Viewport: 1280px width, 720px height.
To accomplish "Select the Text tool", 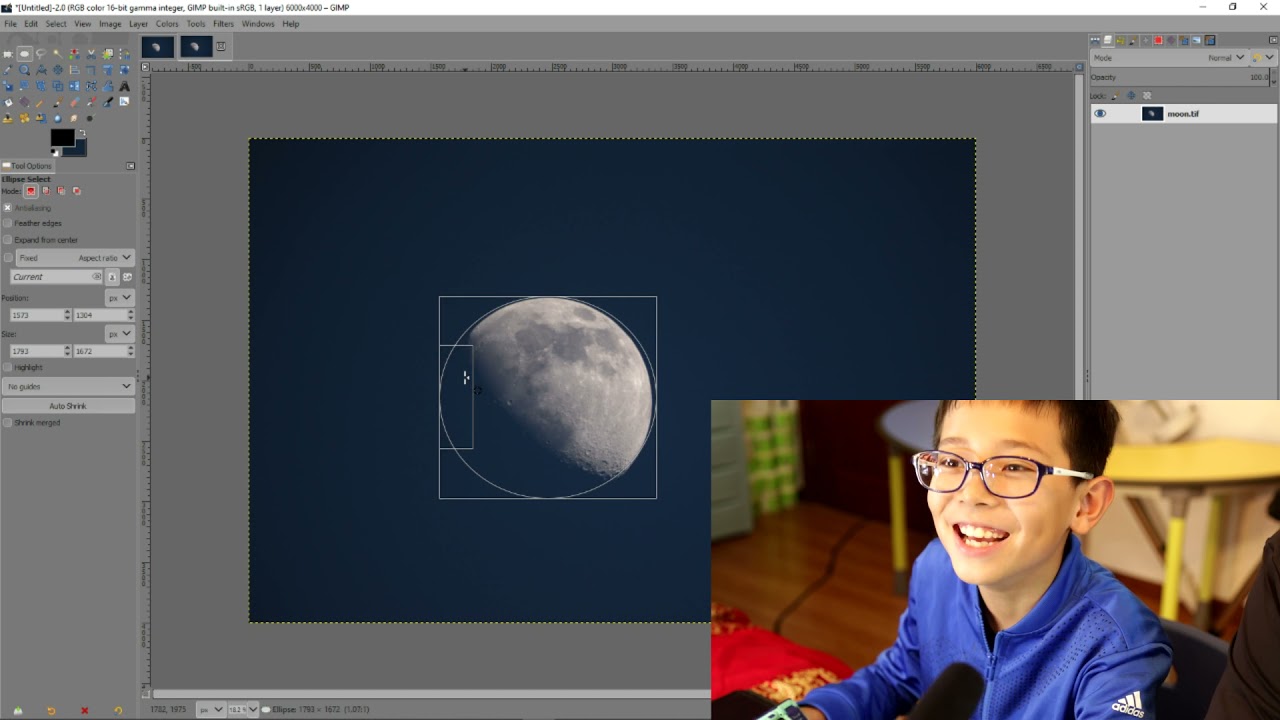I will (124, 86).
